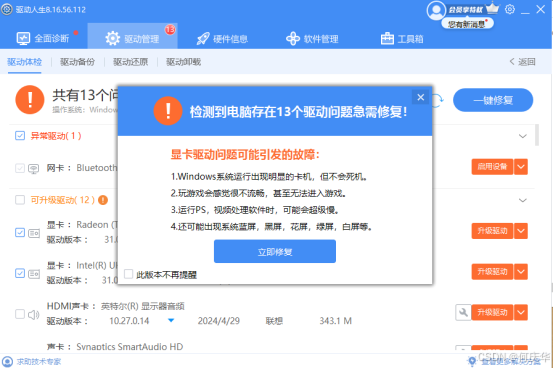Click the wrench icon in HDMI声卡 row
This screenshot has width=554, height=368.
463,312
